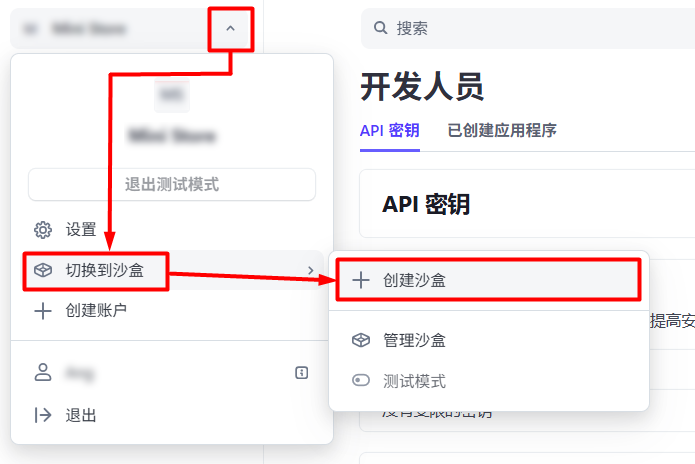This screenshot has height=464, width=695.
Task: Click the plus icon beside 创建账户
Action: 43,311
